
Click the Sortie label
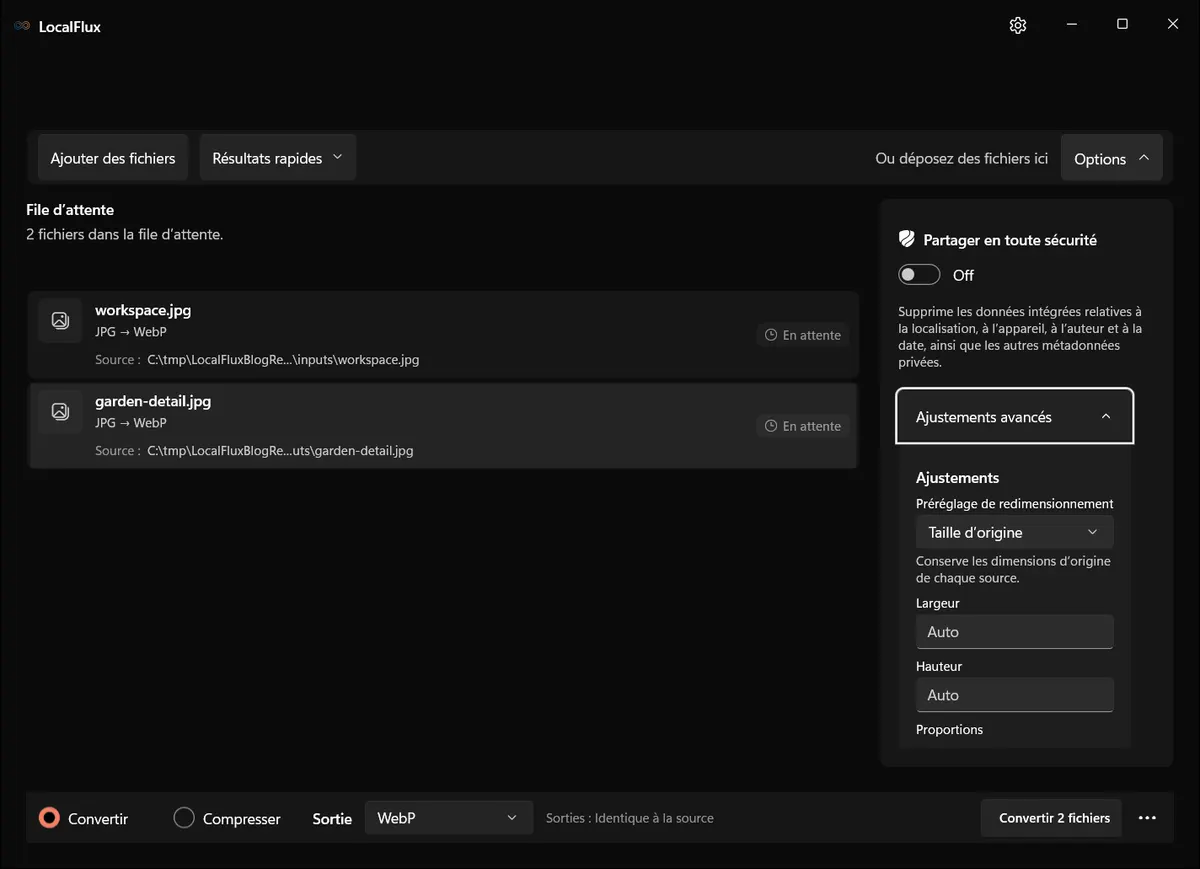[332, 819]
